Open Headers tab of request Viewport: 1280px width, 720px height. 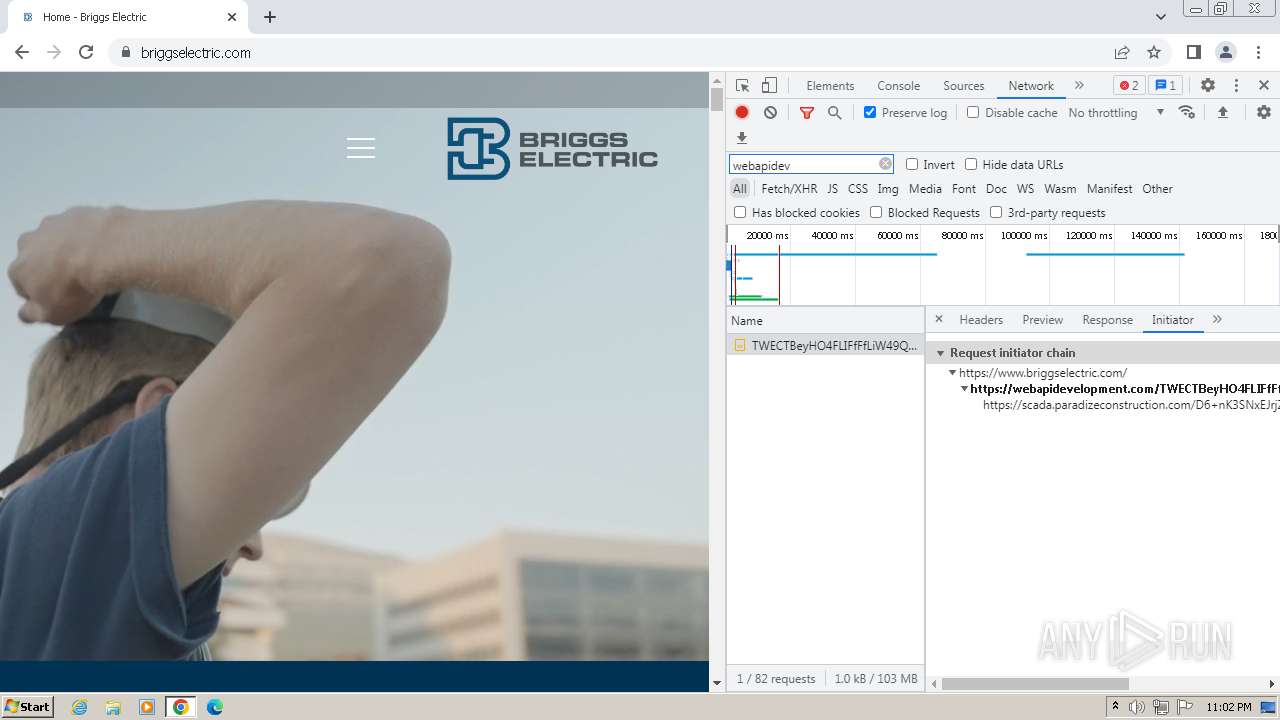click(981, 319)
